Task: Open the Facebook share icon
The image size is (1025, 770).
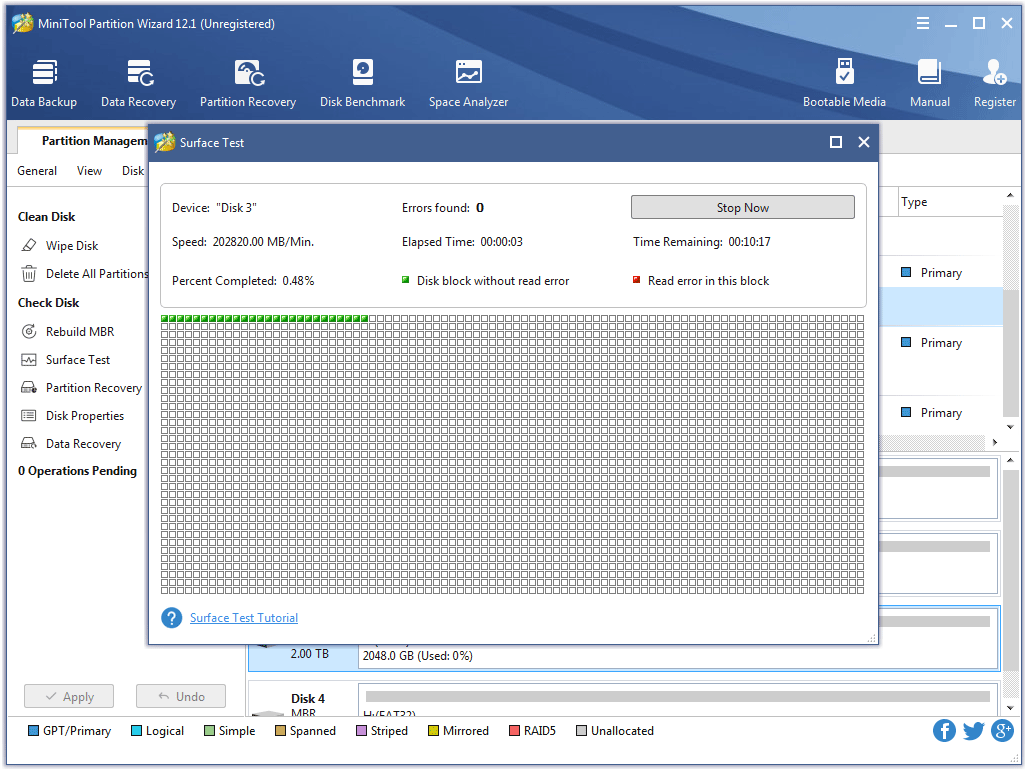Action: click(944, 730)
